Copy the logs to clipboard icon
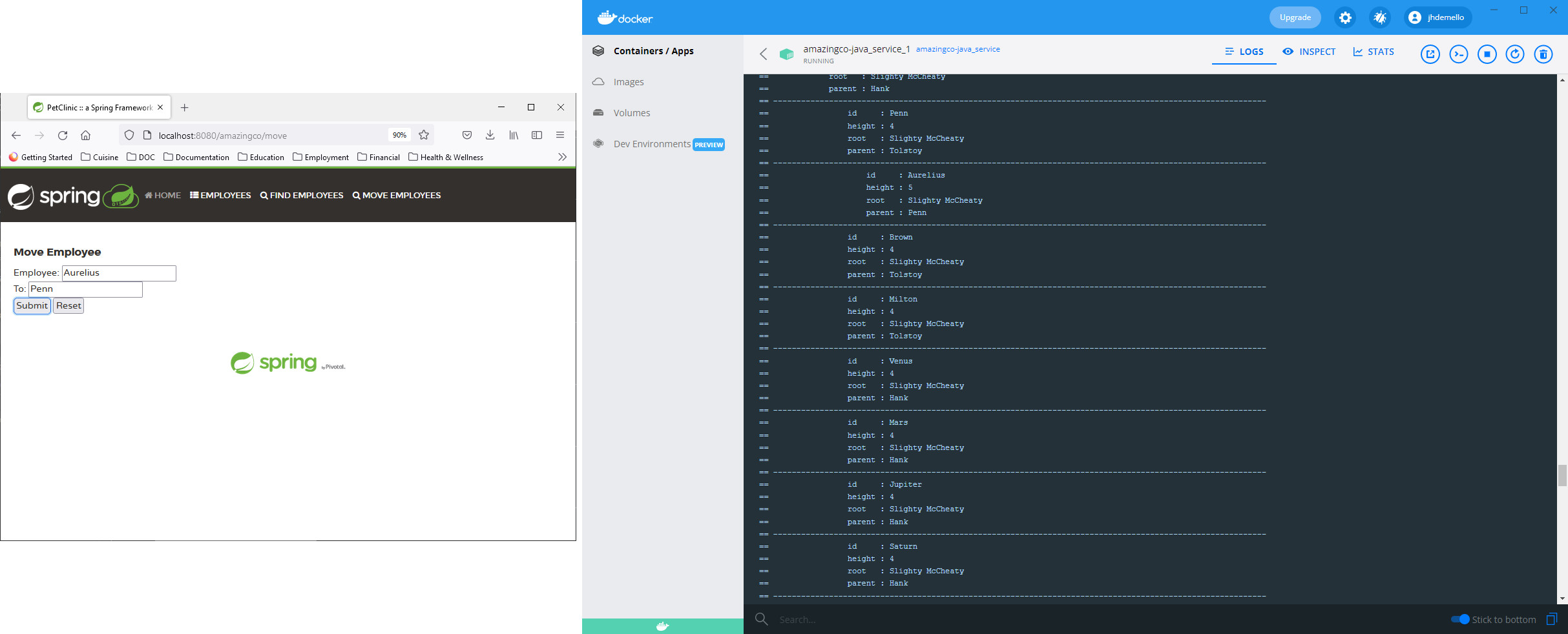The width and height of the screenshot is (1568, 634). [x=1552, y=619]
